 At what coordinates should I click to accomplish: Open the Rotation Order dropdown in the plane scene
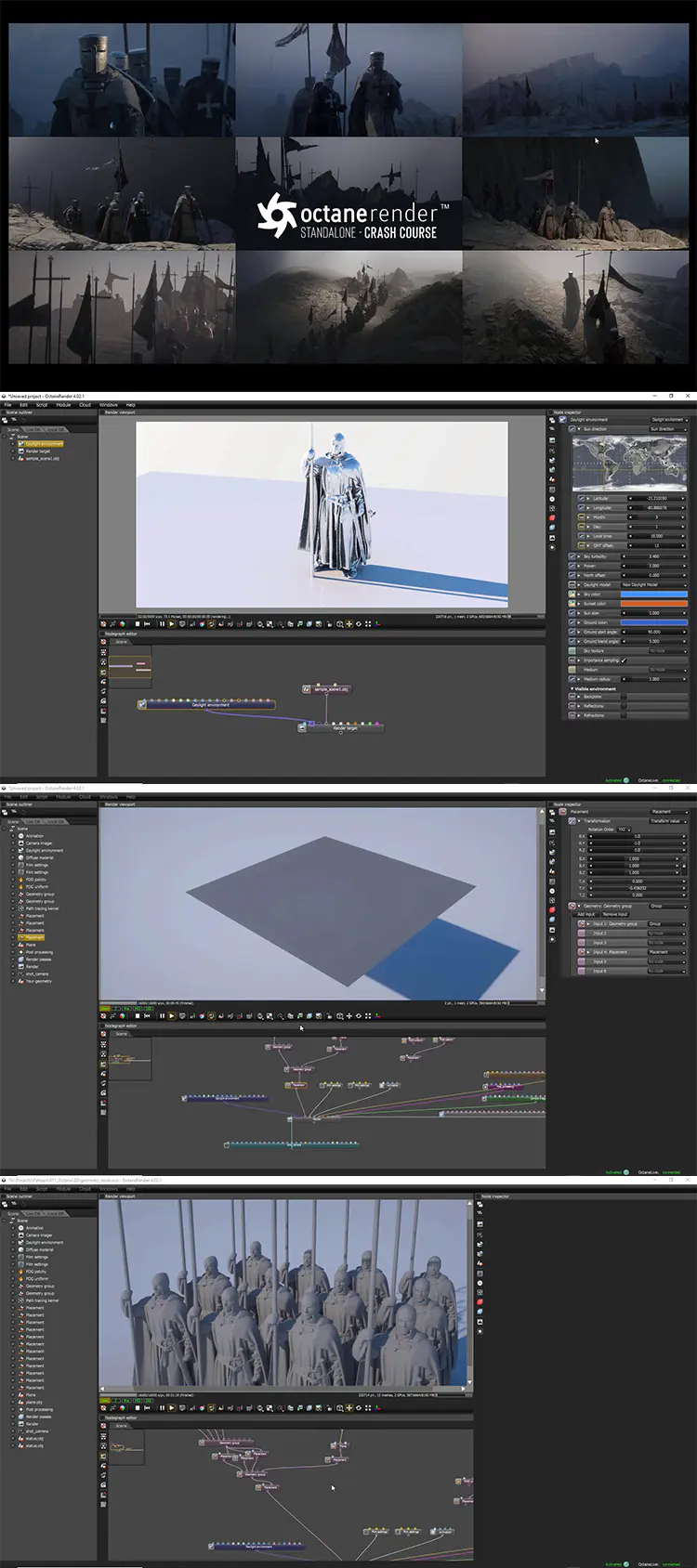624,830
